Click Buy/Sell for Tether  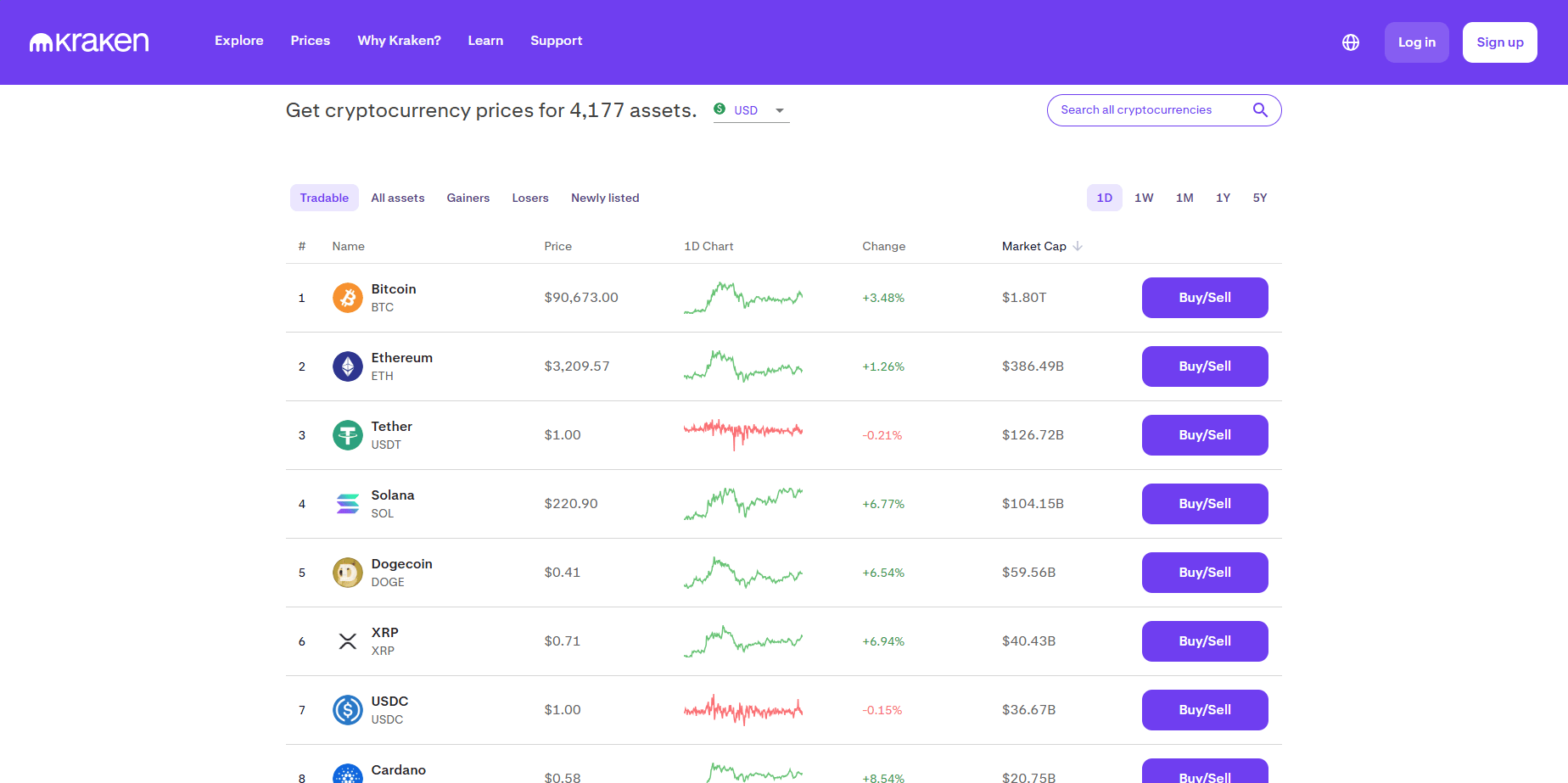(1205, 435)
